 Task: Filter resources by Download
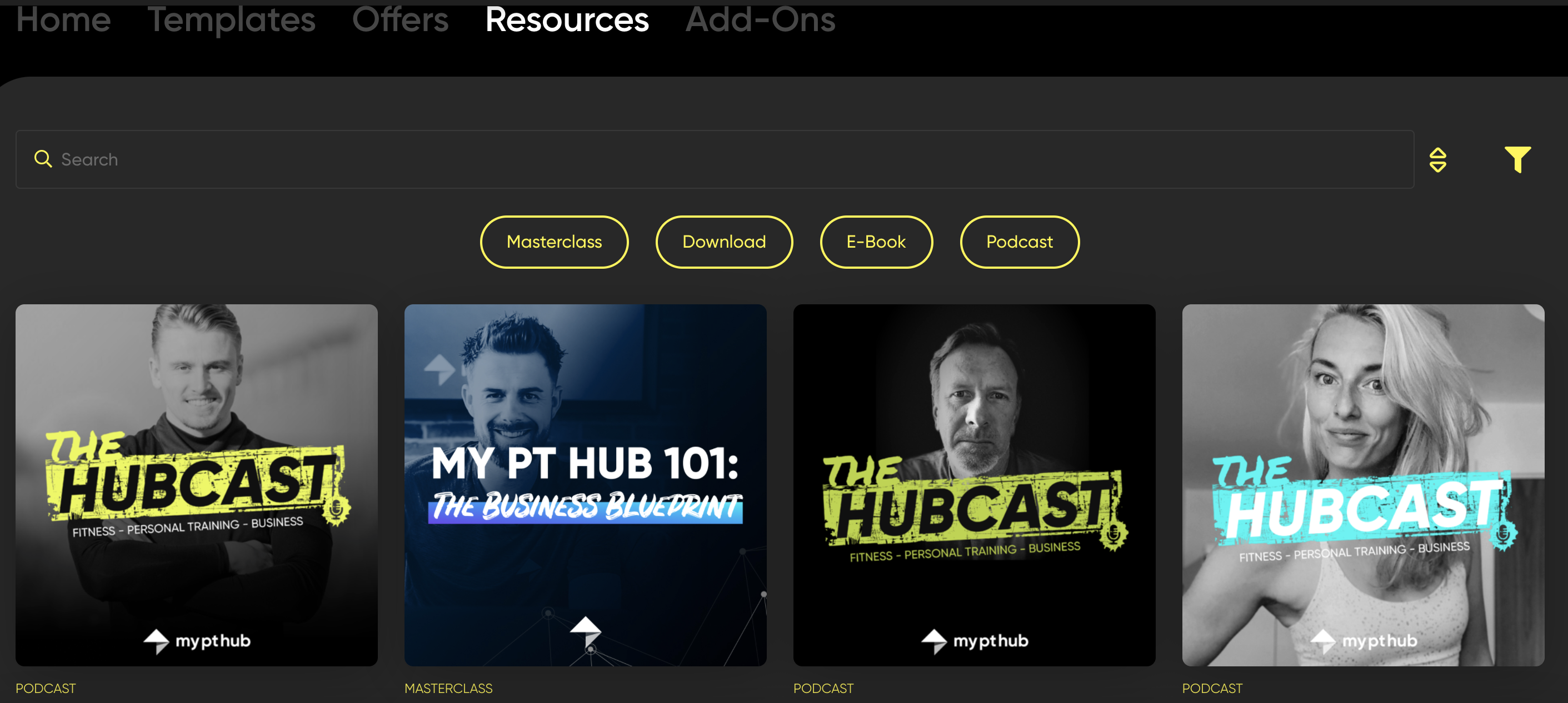click(x=724, y=242)
